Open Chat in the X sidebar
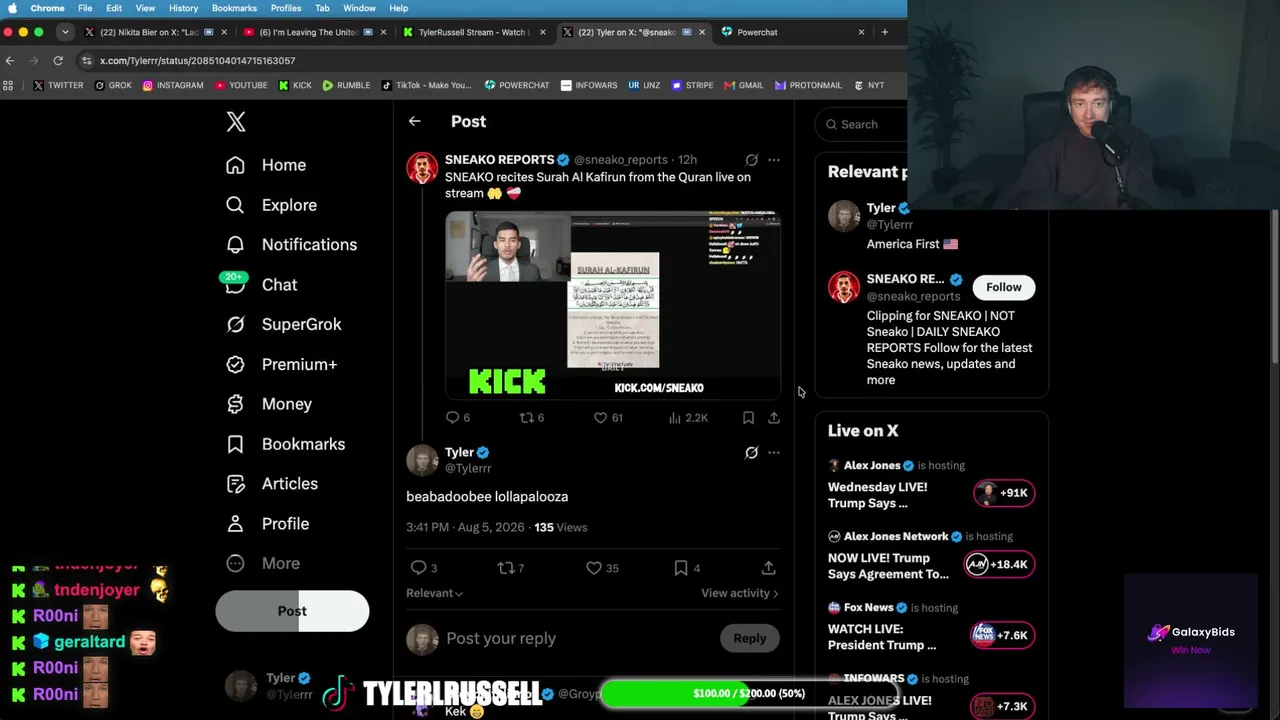This screenshot has height=720, width=1280. tap(261, 285)
